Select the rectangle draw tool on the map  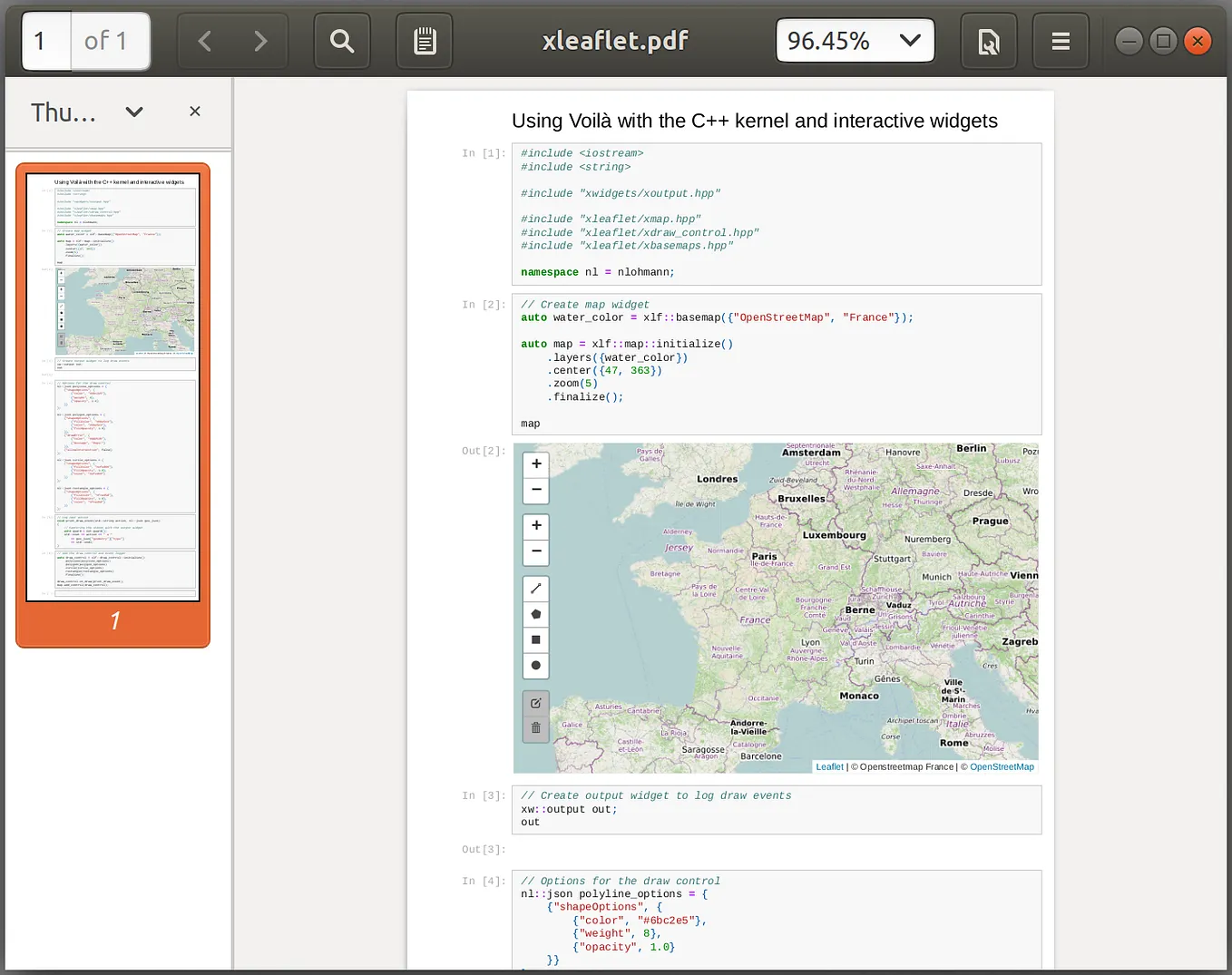535,639
